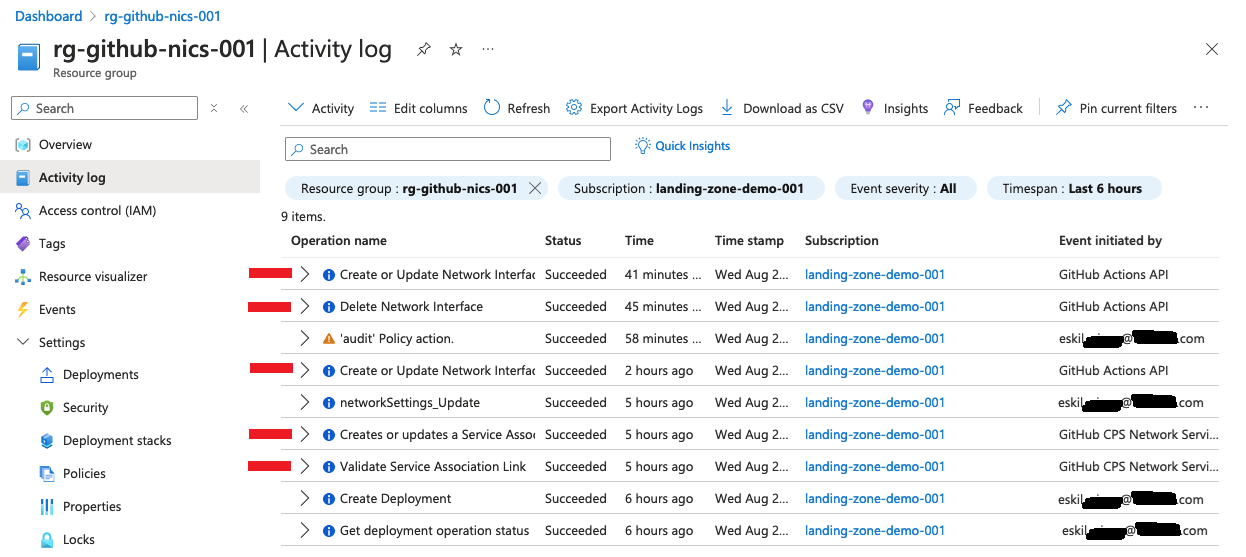Open Security under Settings
The image size is (1246, 557).
click(85, 408)
